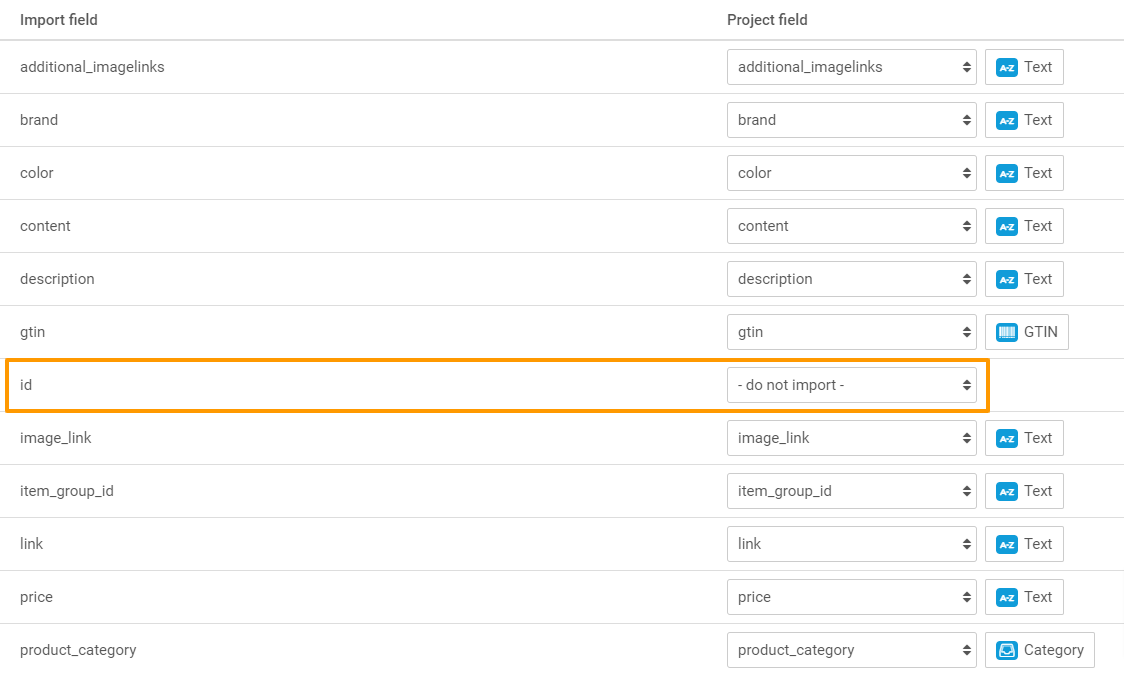Open the description project field dropdown
The image size is (1124, 676).
(x=851, y=279)
